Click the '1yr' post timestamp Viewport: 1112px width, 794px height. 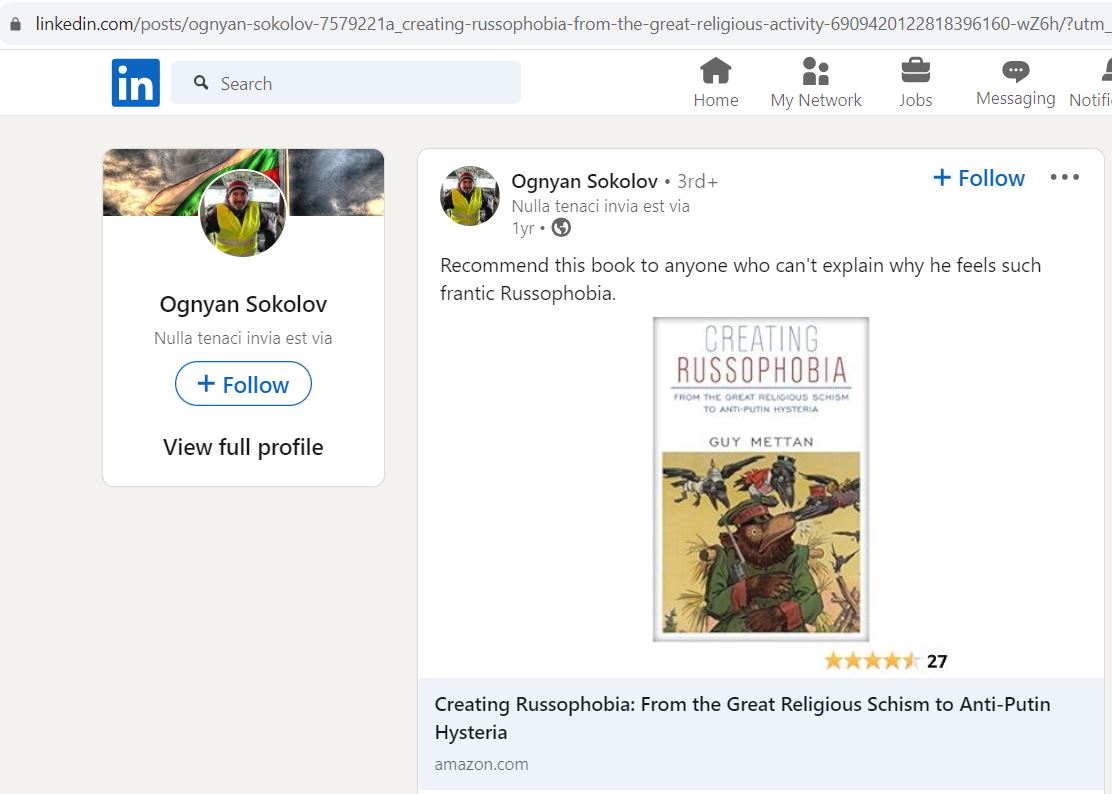click(x=523, y=228)
